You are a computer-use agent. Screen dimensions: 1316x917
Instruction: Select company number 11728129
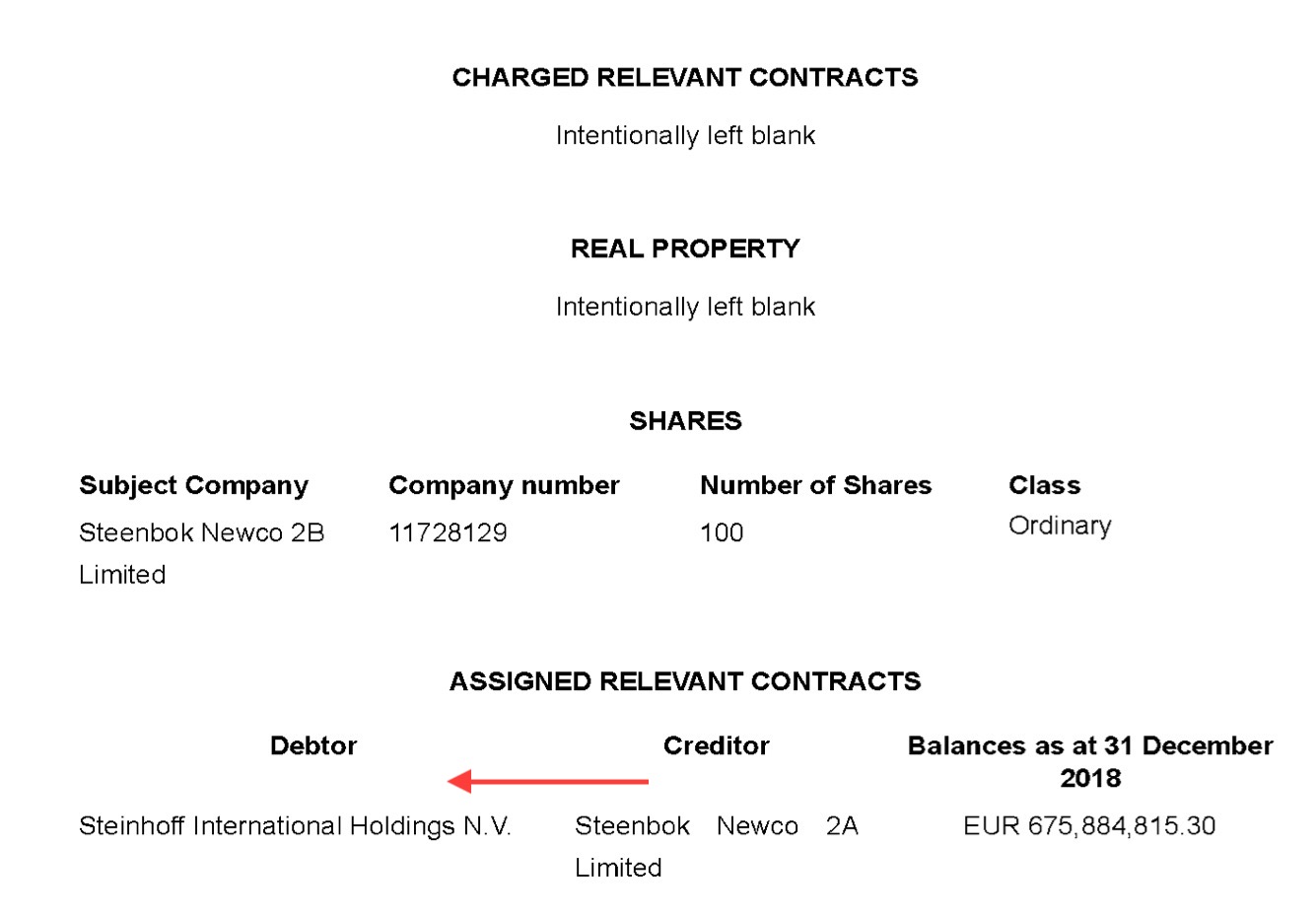coord(448,533)
